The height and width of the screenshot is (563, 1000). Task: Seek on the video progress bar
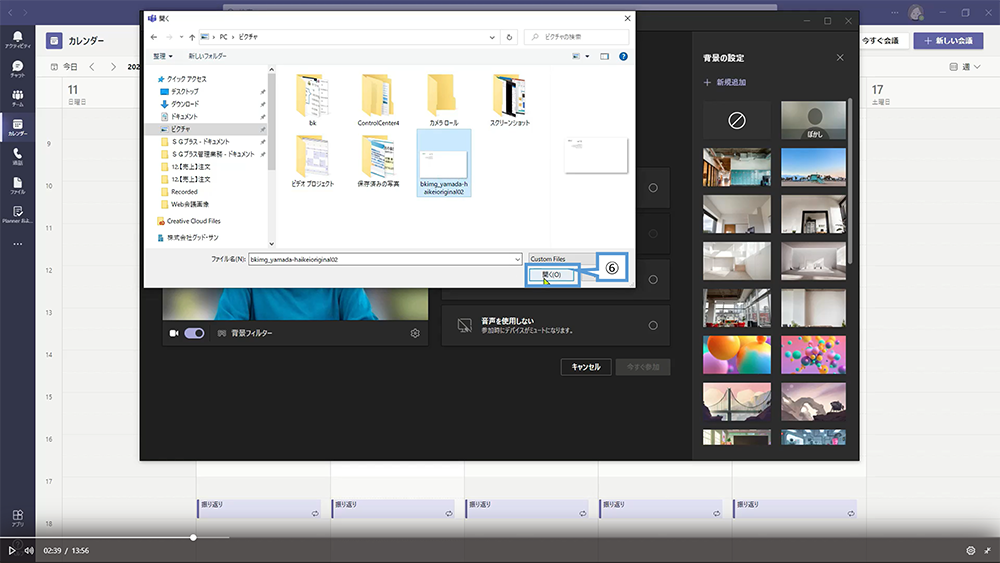pos(500,537)
